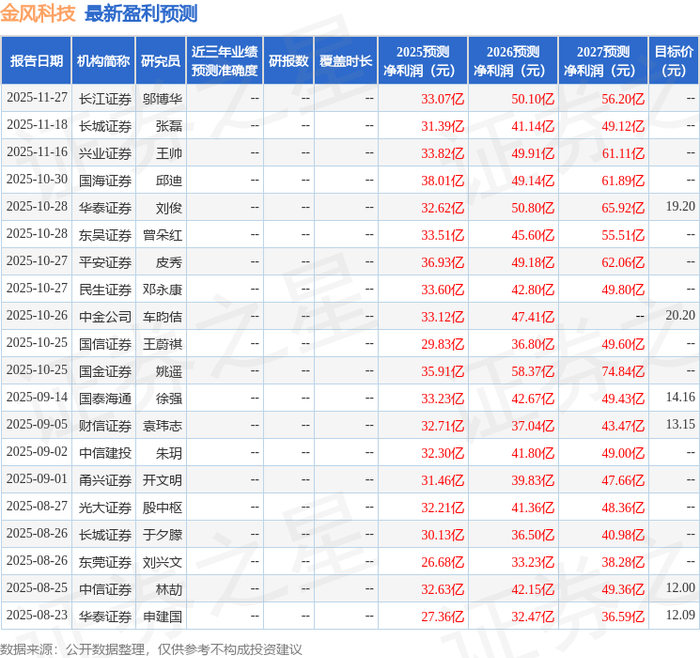This screenshot has height=658, width=700.
Task: Click analyst name 邓永康
Action: point(162,289)
